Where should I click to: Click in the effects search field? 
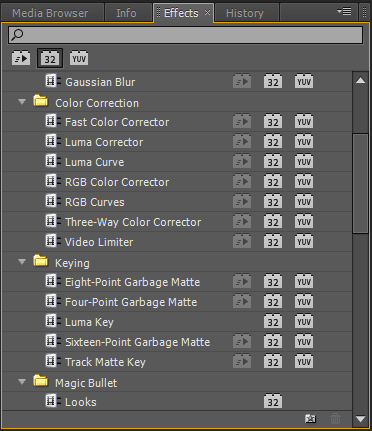185,35
